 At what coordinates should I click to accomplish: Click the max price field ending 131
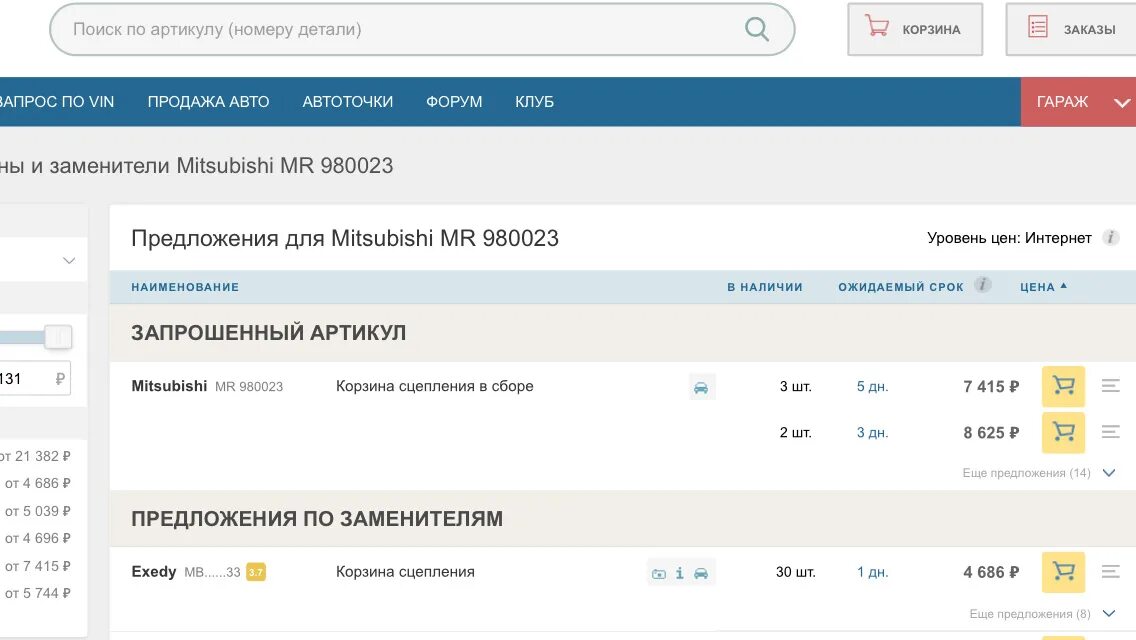(x=35, y=378)
